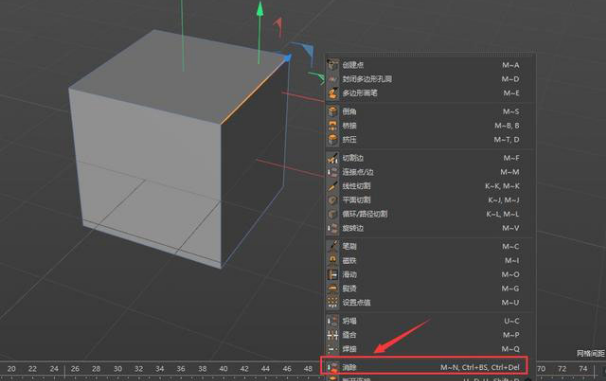Select 循环/路径切割 loop/path cut (K~L, M~L)
Image resolution: width=606 pixels, height=381 pixels.
(430, 214)
